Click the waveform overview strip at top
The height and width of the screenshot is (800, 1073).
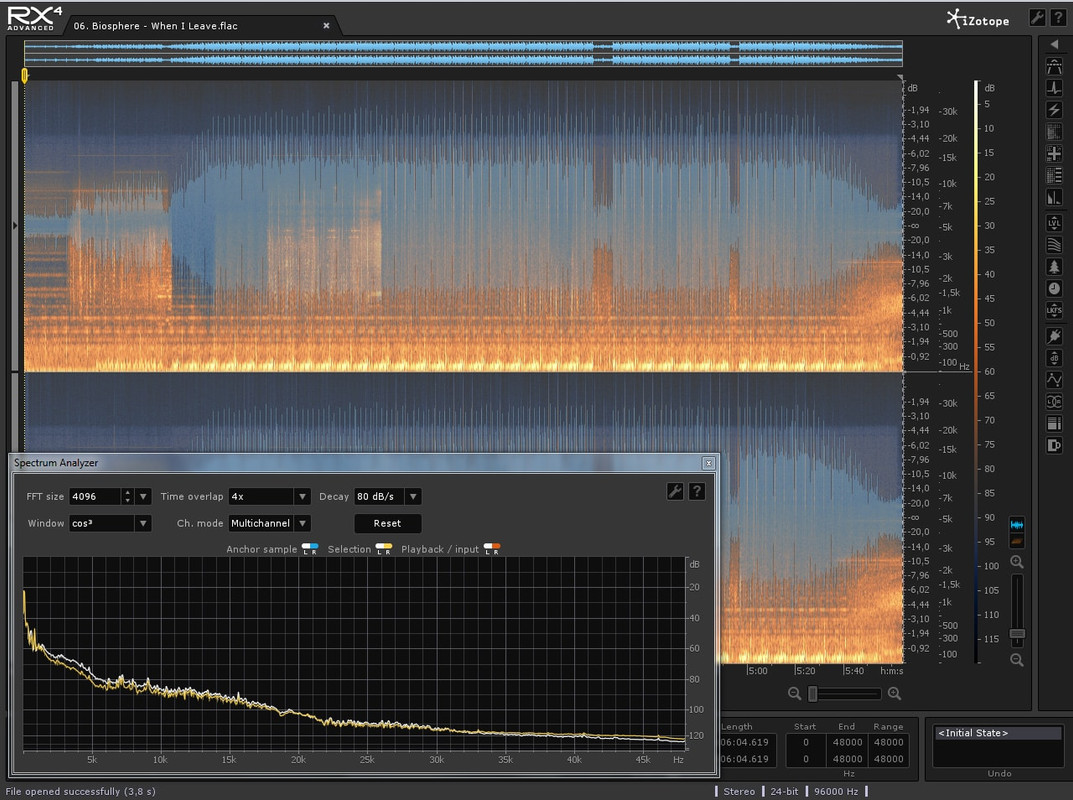[463, 53]
